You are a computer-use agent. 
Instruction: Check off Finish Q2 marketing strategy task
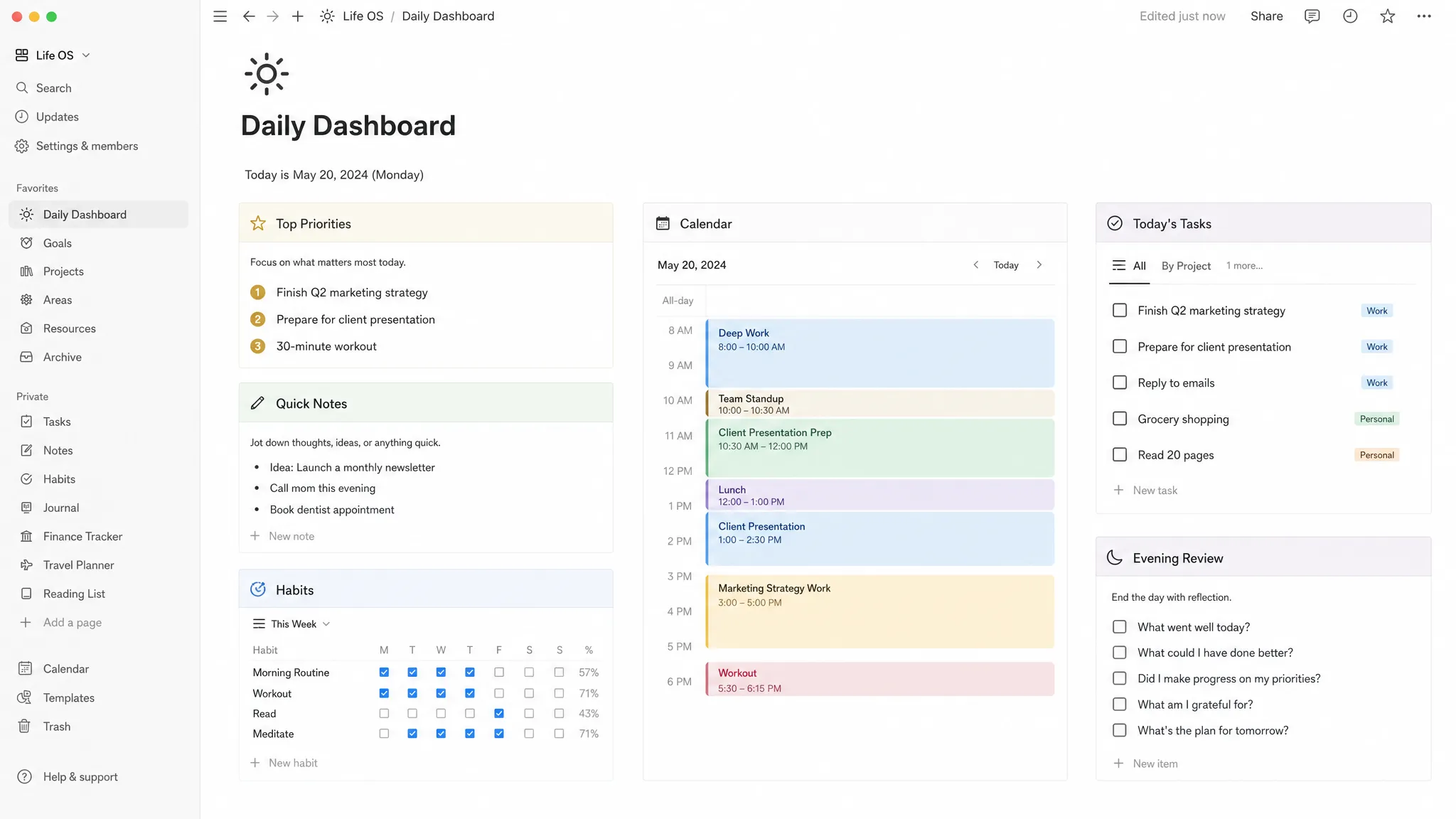coord(1120,311)
